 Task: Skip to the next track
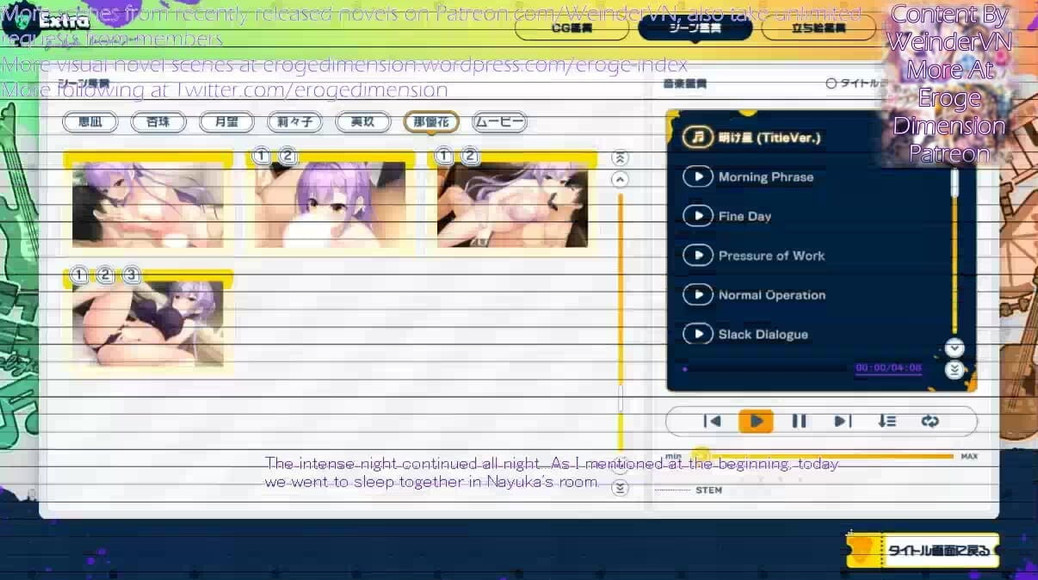point(842,422)
